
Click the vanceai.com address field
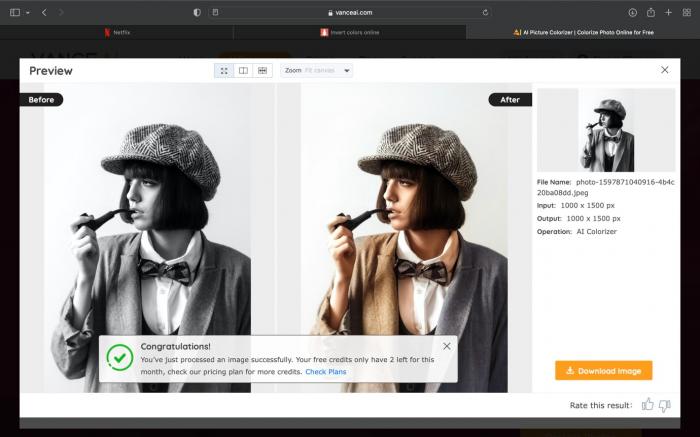tap(350, 12)
